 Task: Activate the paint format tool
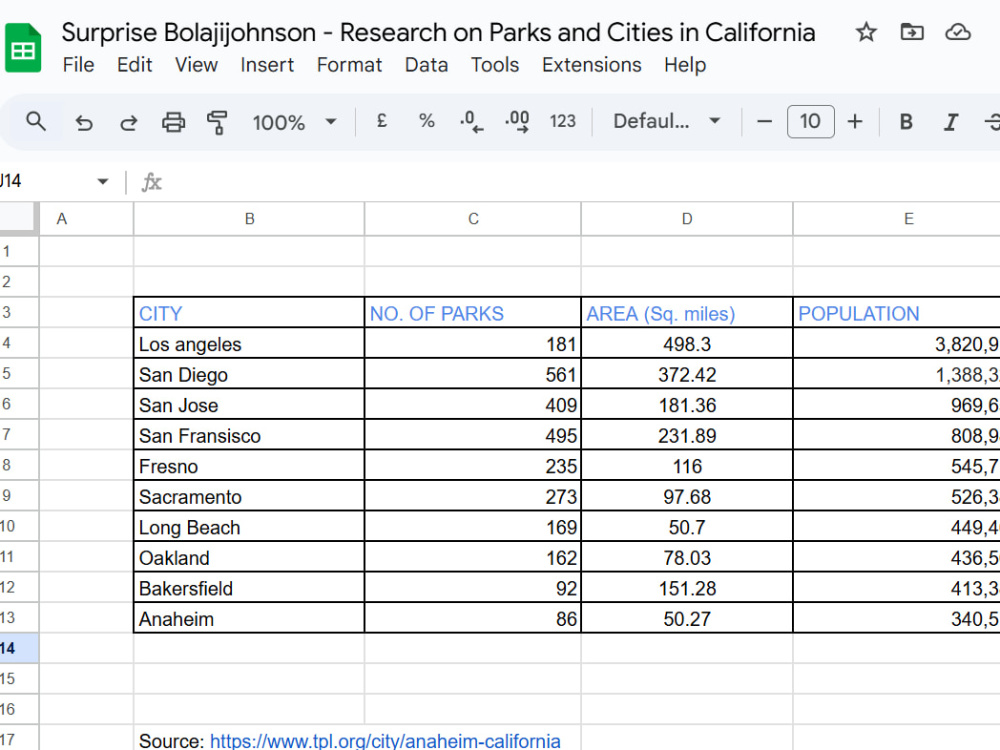(x=217, y=122)
